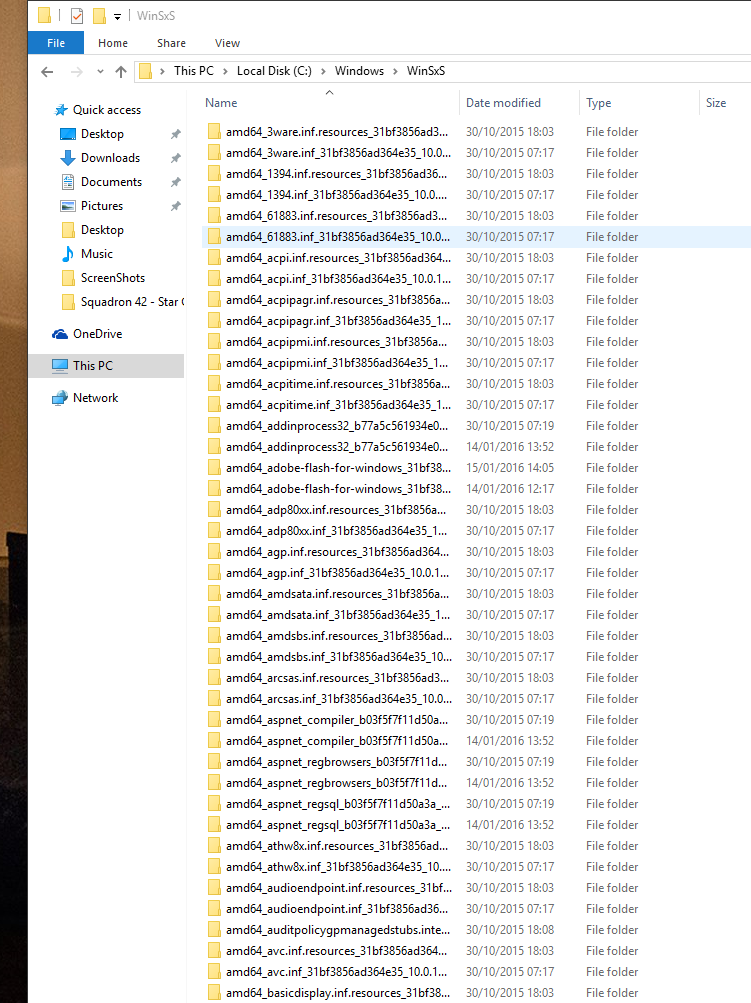Screen dimensions: 751x1003
Task: Open the Recent locations dropdown arrow
Action: (x=100, y=72)
